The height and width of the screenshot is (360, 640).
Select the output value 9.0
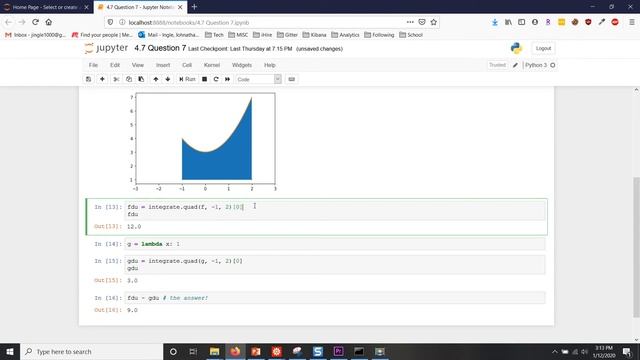132,310
